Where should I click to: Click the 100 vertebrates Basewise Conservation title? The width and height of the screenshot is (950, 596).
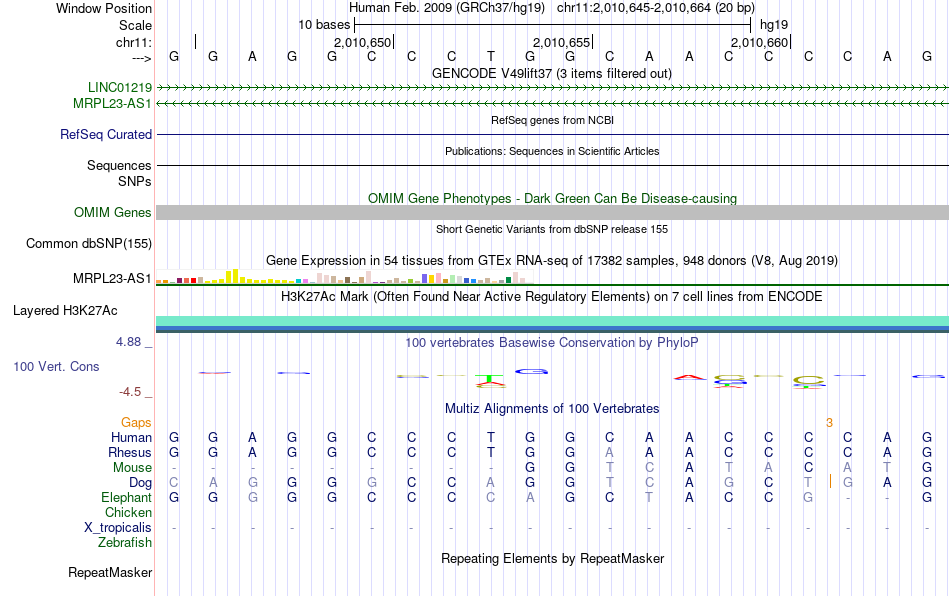[552, 343]
